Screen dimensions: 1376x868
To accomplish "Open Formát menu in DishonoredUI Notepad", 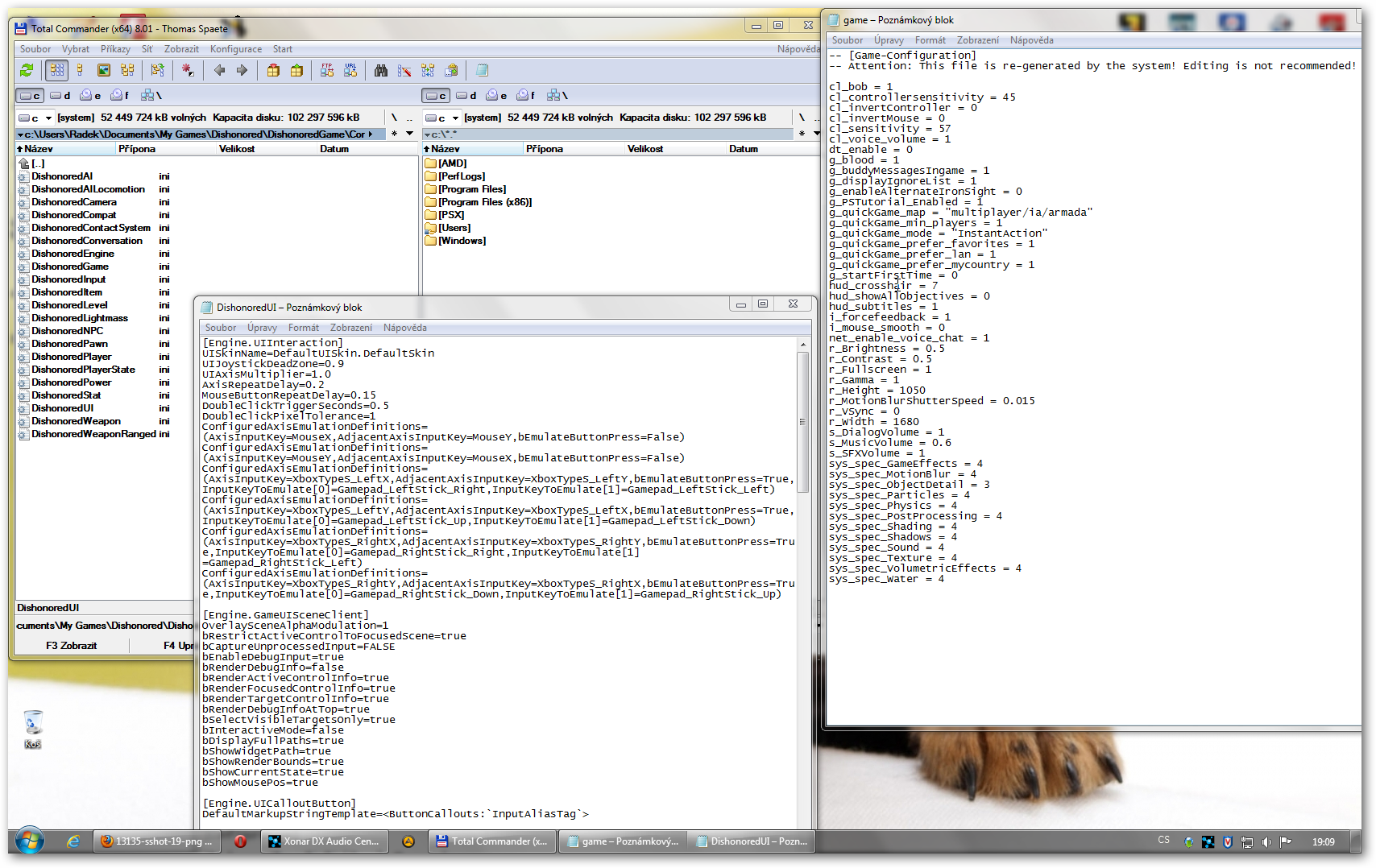I will coord(304,328).
